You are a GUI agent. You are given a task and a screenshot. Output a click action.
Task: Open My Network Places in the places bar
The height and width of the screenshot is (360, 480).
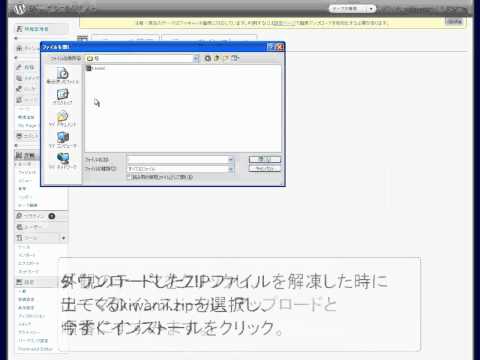click(x=62, y=161)
